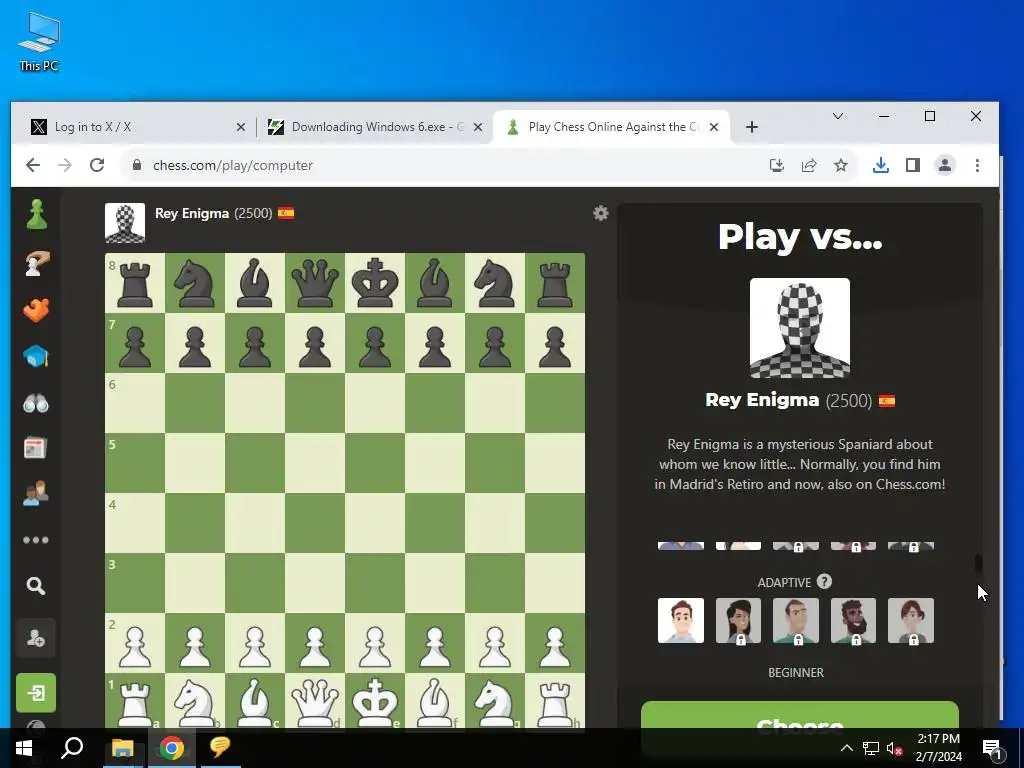This screenshot has width=1024, height=768.
Task: Reload the chess.com page
Action: [97, 165]
